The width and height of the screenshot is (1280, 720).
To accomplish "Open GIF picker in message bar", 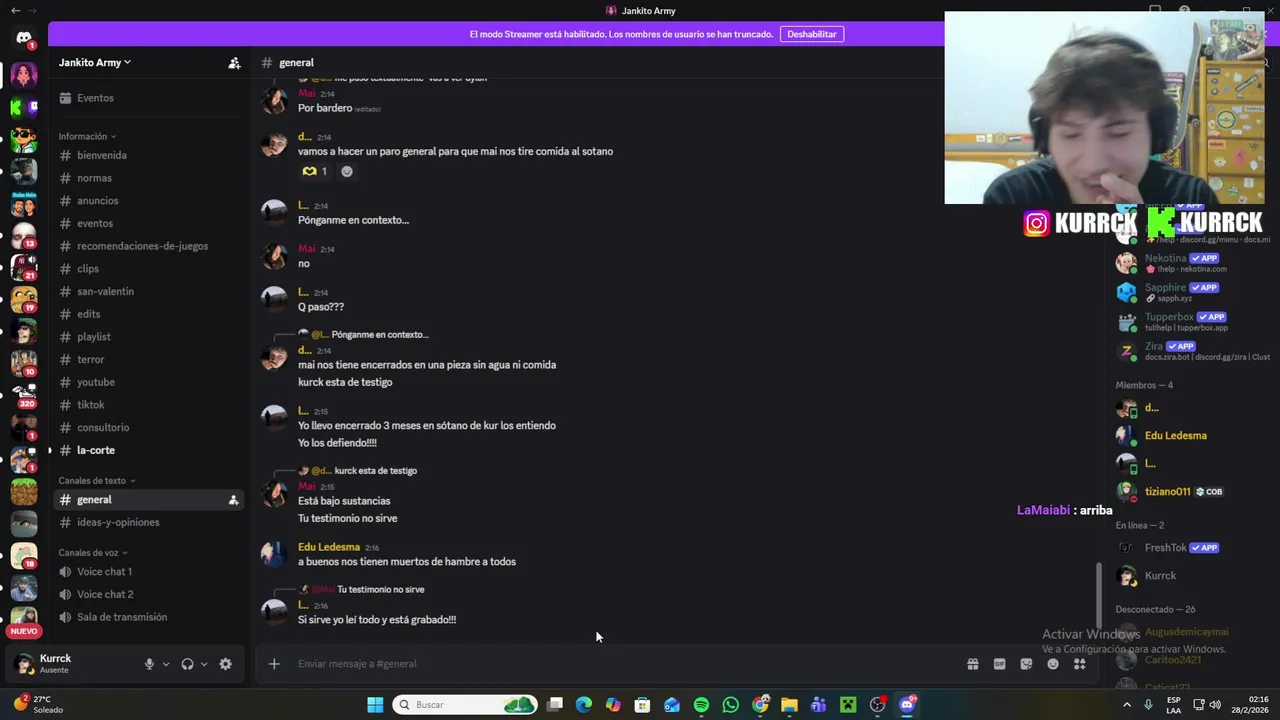I will point(999,664).
